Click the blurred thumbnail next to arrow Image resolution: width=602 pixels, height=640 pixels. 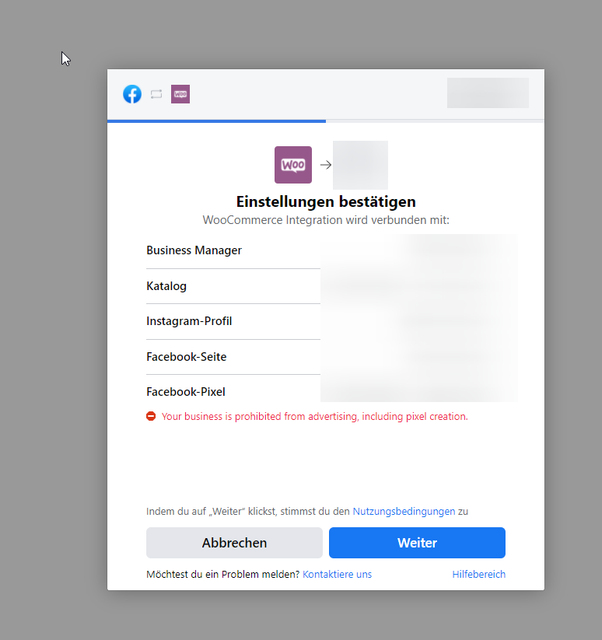pyautogui.click(x=360, y=165)
